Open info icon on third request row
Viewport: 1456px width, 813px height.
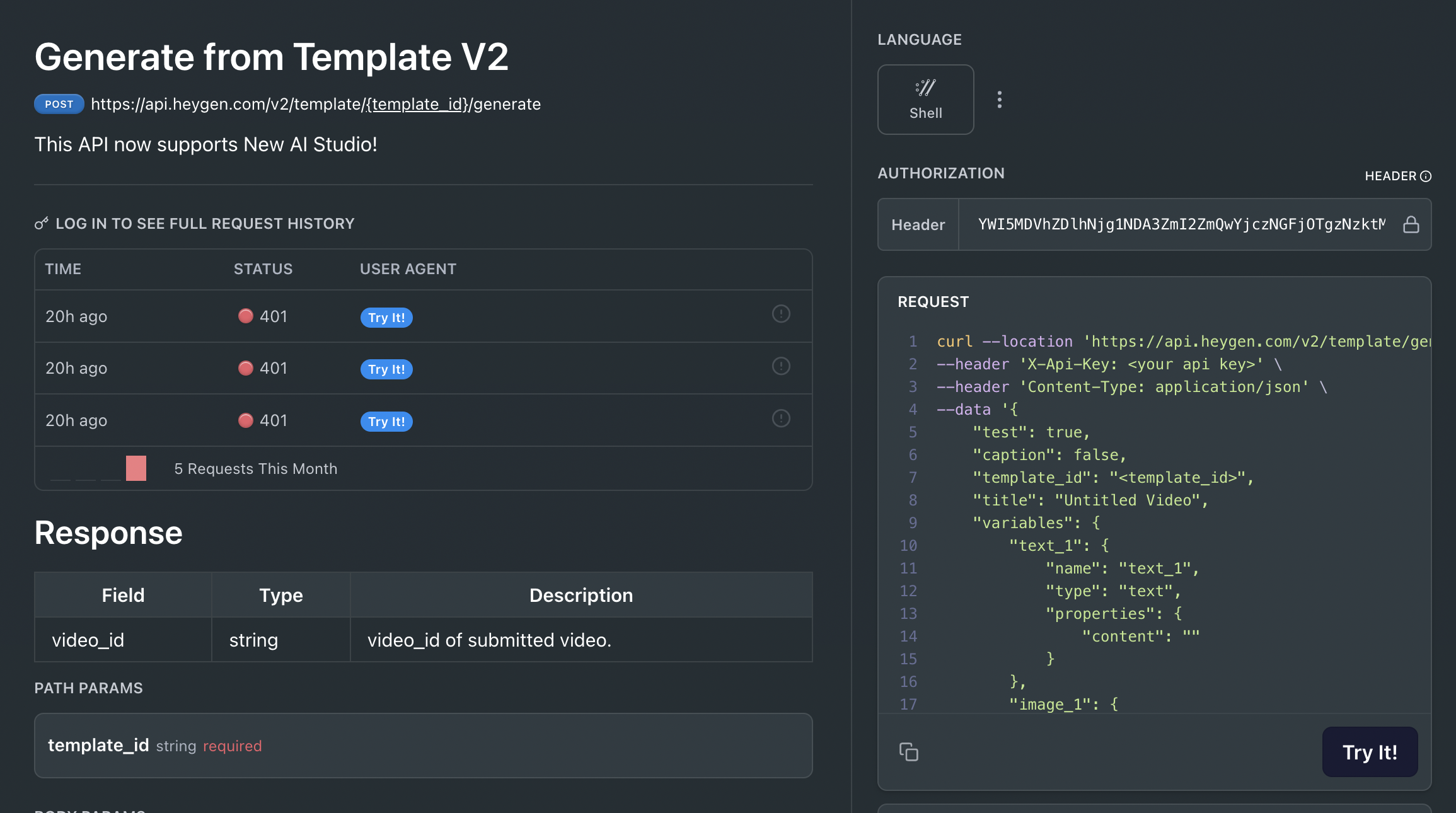tap(781, 418)
